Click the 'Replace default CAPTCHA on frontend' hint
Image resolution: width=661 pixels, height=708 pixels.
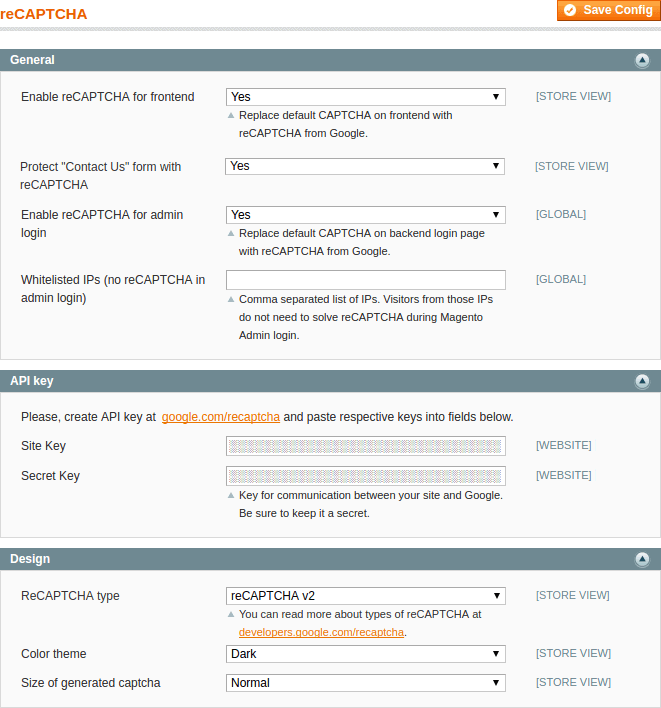pyautogui.click(x=345, y=124)
